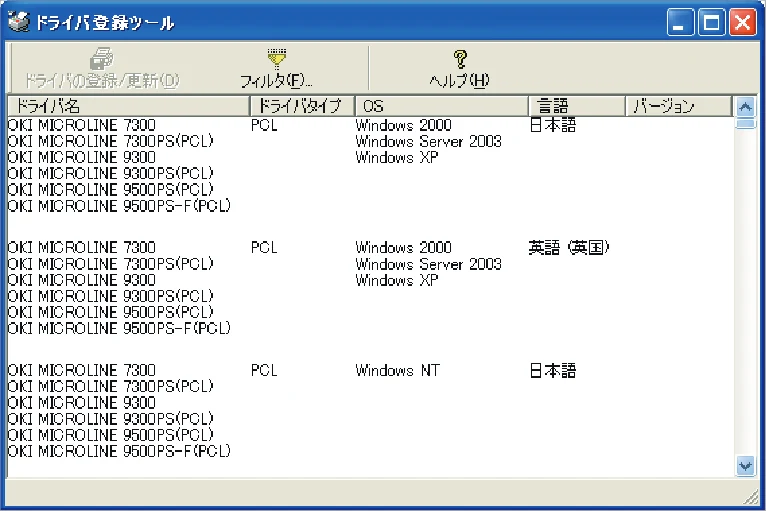Viewport: 766px width, 511px height.
Task: Minimize the ドライバ登録ツール window
Action: pos(680,22)
